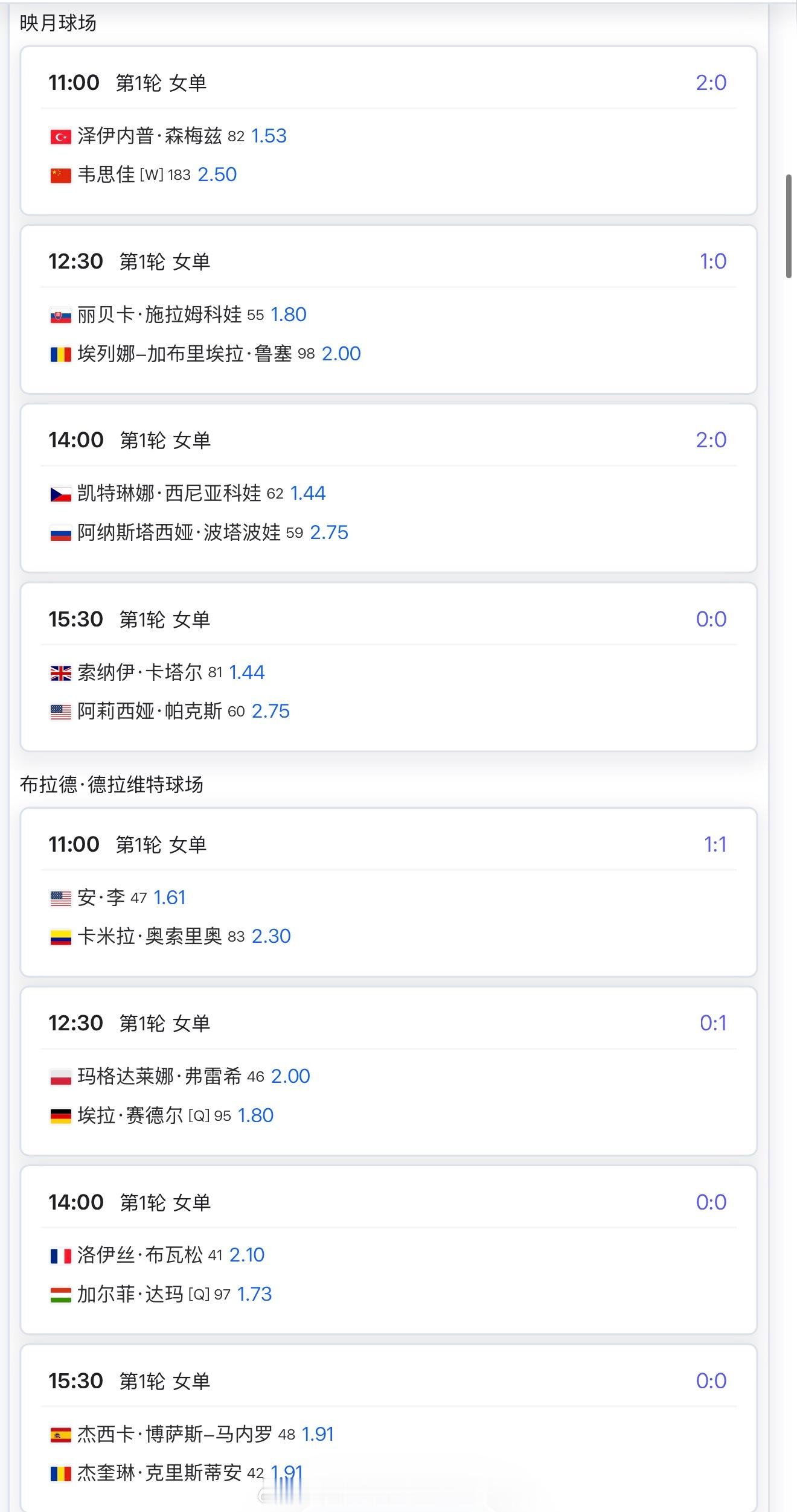Click France flag beside 洛伊丝·布瓦松
Screen dimensions: 797x1512
tap(60, 1255)
